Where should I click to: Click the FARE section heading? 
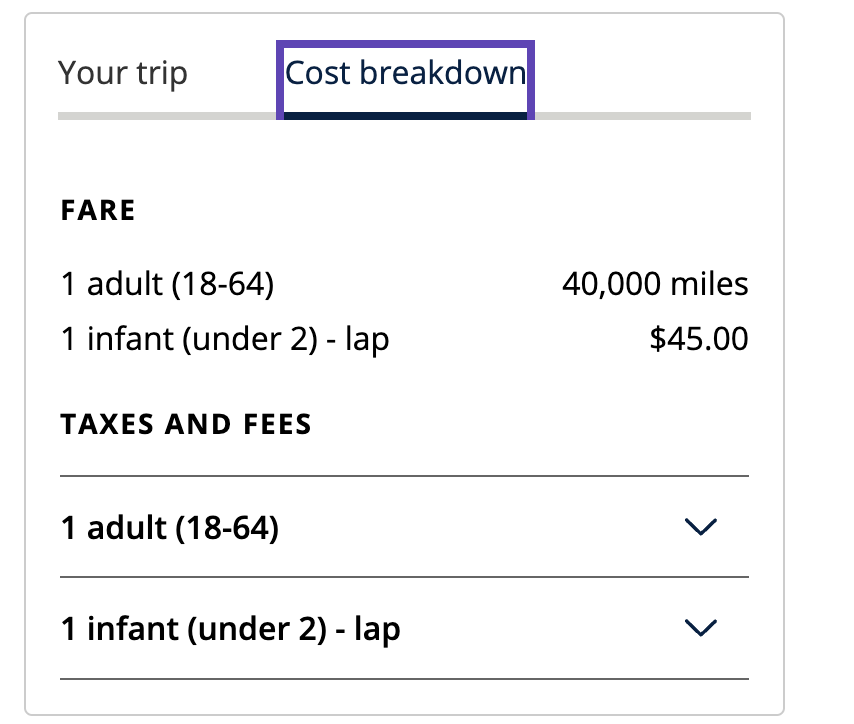click(98, 210)
